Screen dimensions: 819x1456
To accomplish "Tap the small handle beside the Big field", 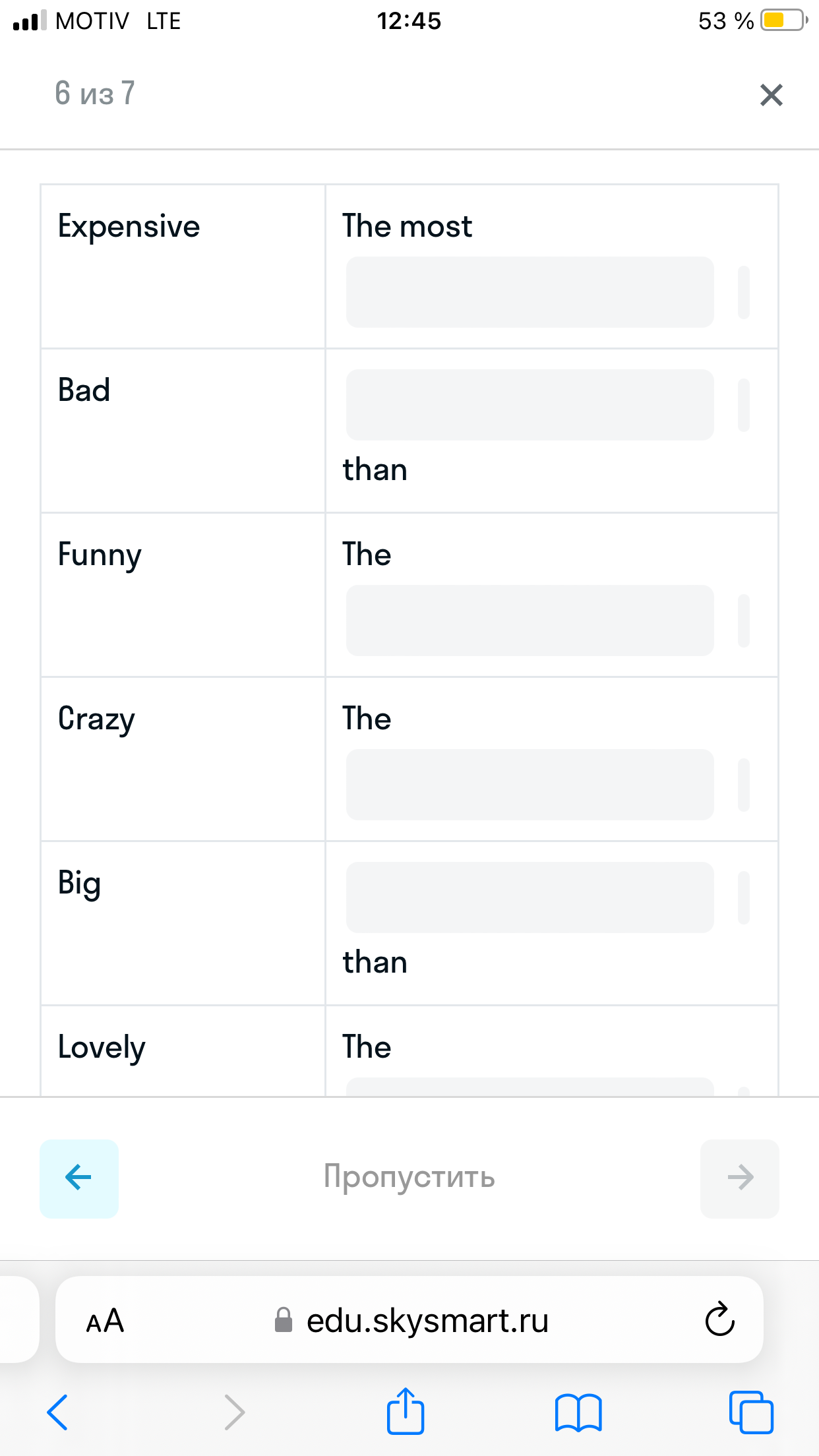I will tap(744, 897).
